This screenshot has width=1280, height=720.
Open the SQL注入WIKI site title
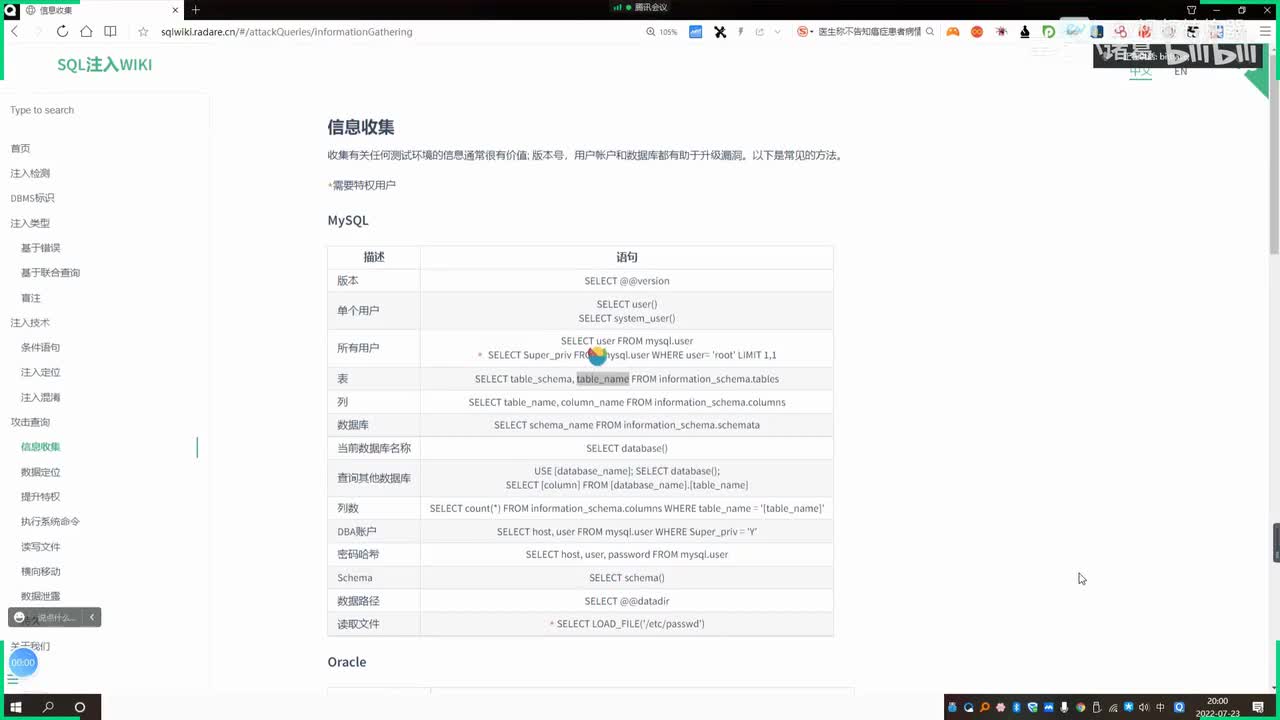[x=104, y=65]
